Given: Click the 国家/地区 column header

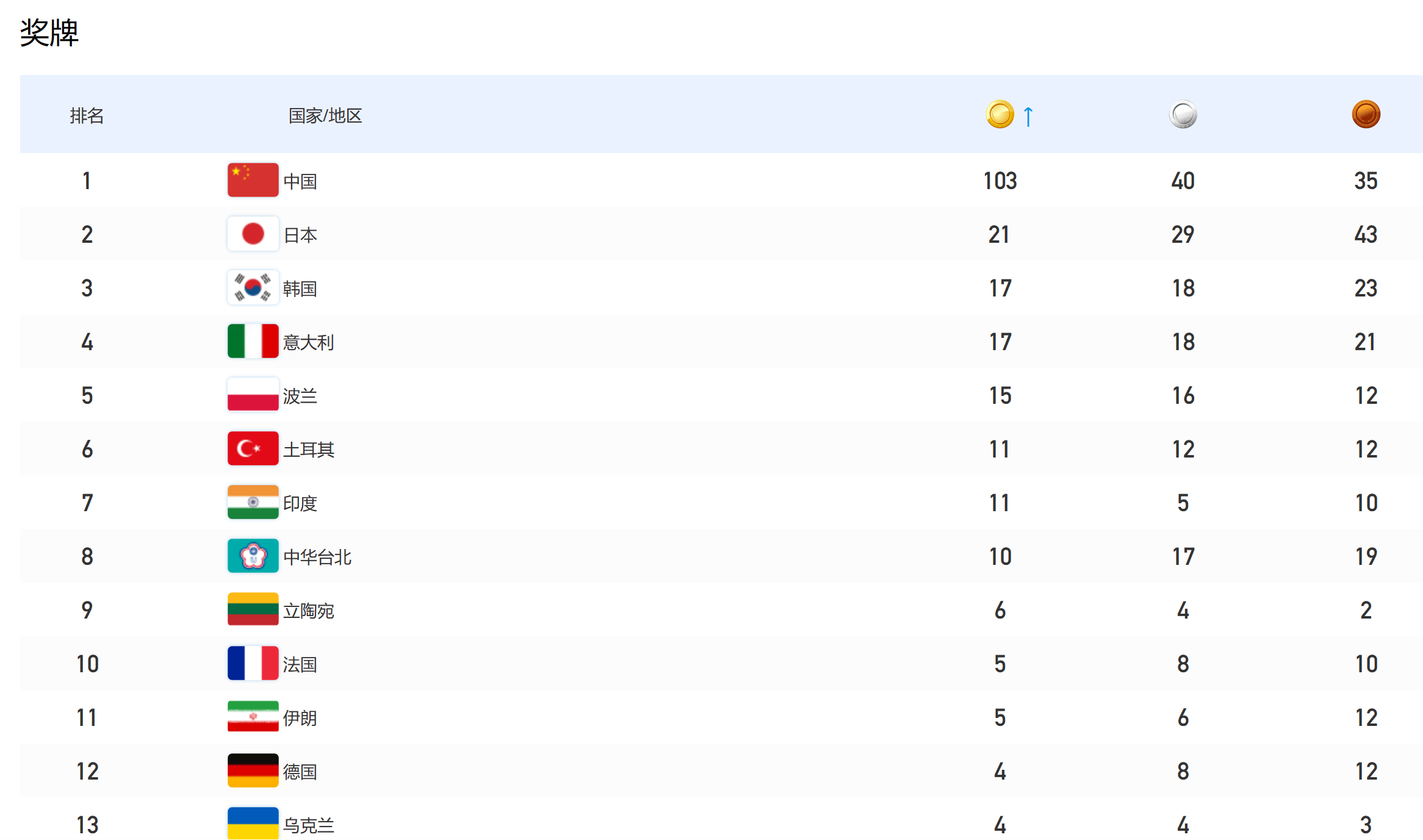Looking at the screenshot, I should pyautogui.click(x=325, y=115).
